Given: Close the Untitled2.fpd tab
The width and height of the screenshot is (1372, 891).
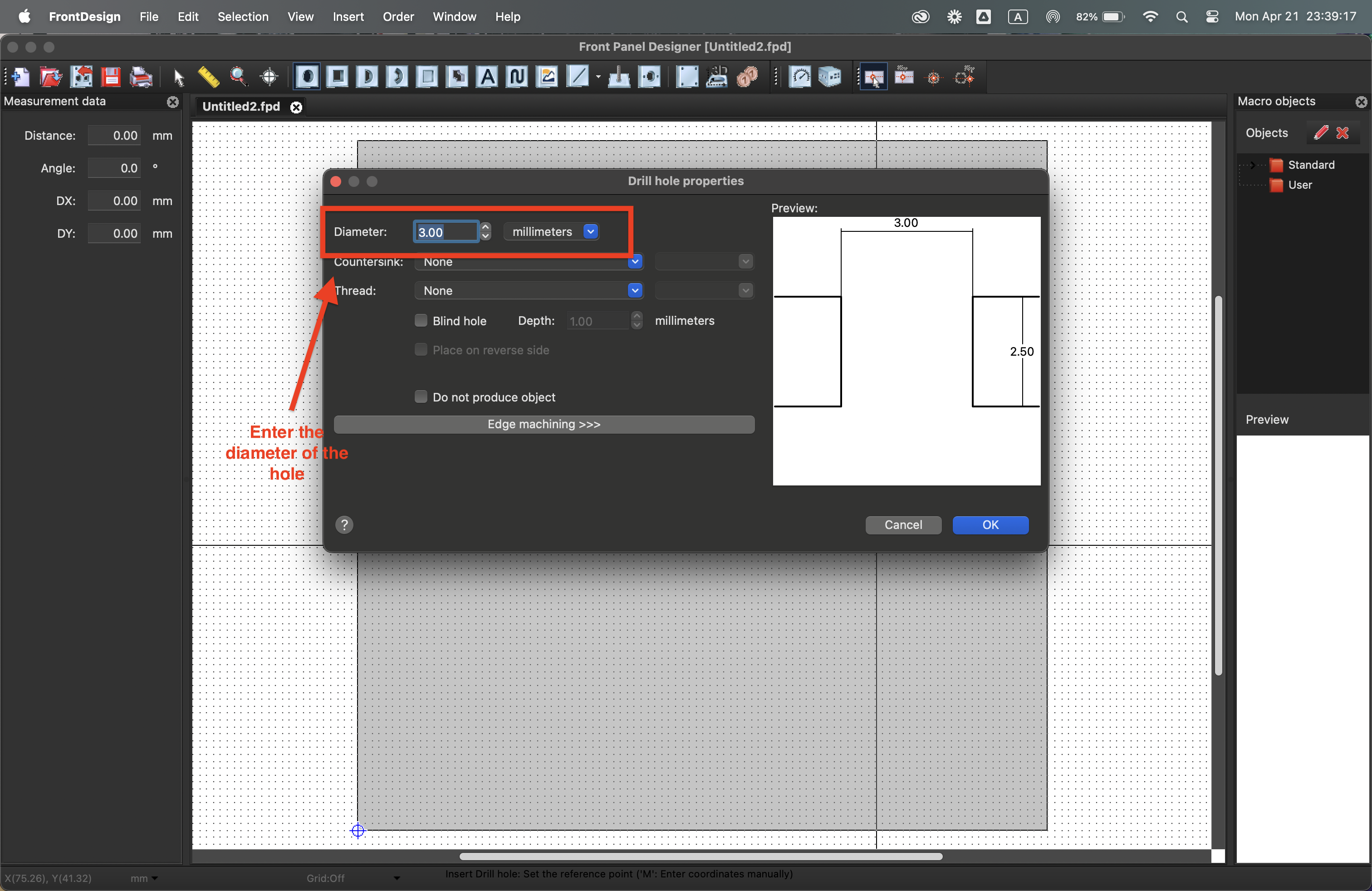Looking at the screenshot, I should pyautogui.click(x=296, y=107).
